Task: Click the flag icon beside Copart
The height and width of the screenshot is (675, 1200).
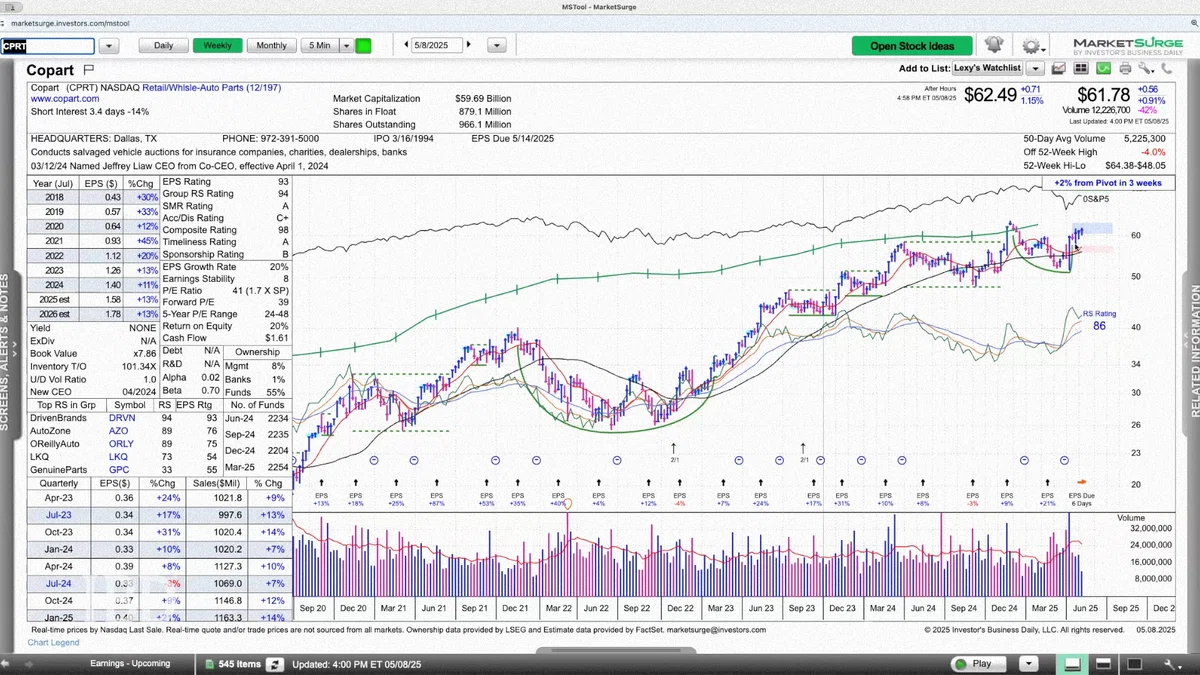Action: click(x=88, y=70)
